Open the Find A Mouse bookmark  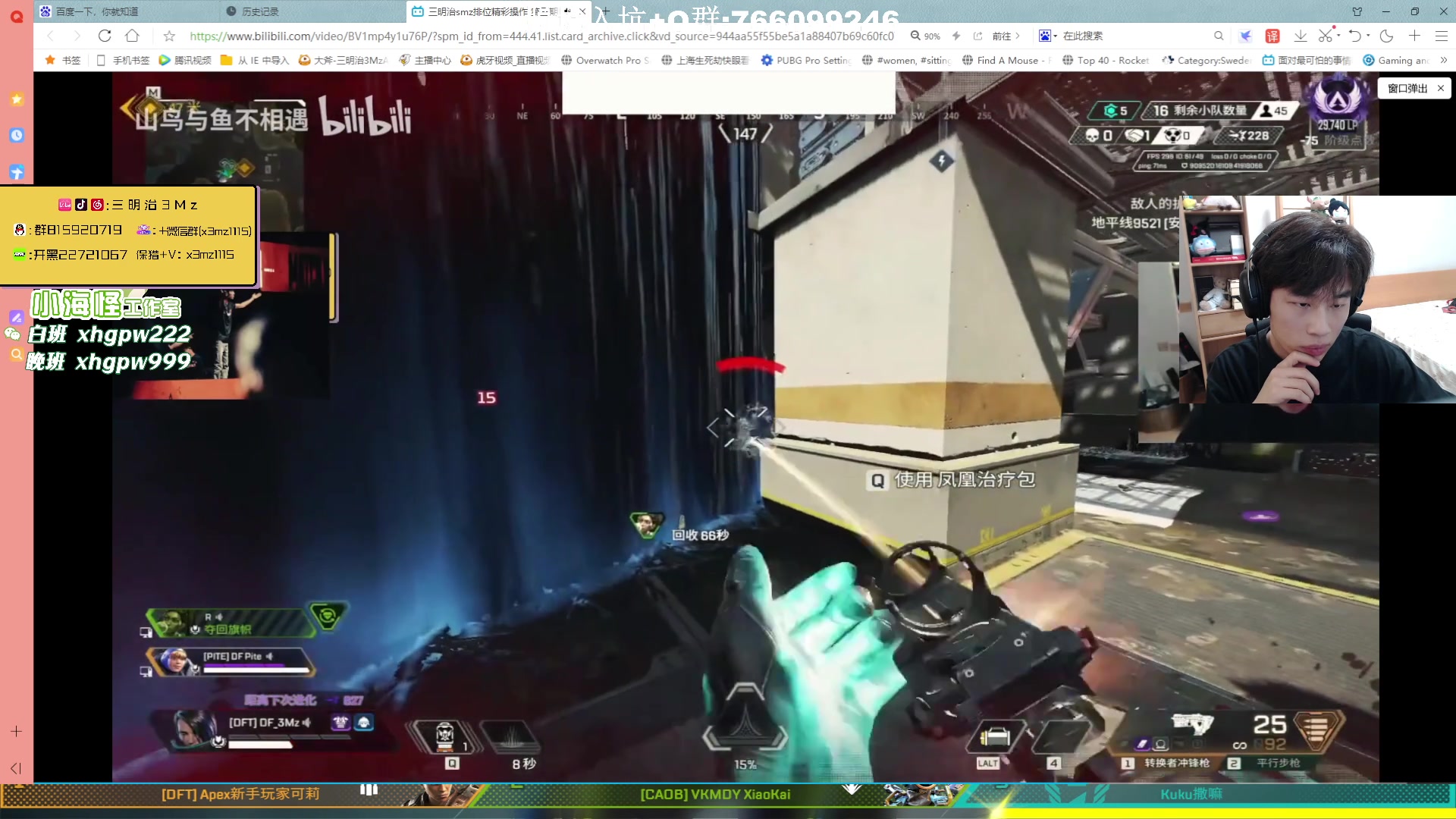click(x=1006, y=60)
